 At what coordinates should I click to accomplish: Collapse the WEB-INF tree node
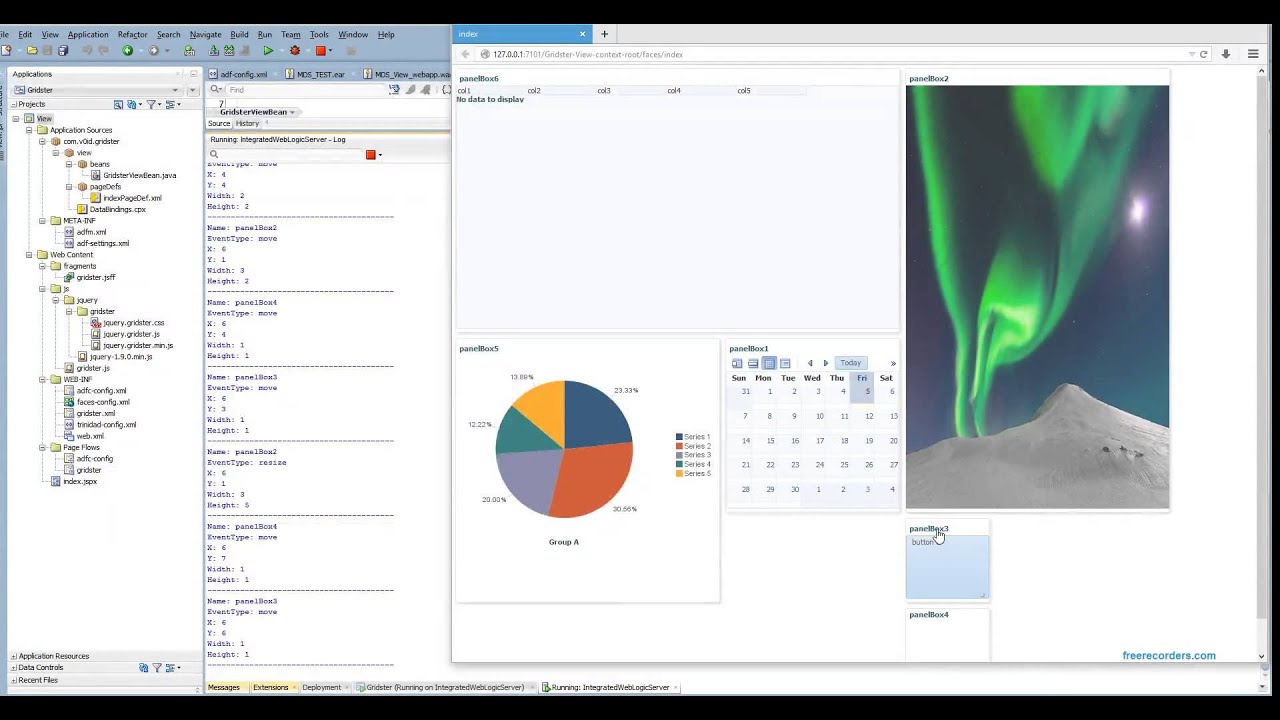point(42,379)
